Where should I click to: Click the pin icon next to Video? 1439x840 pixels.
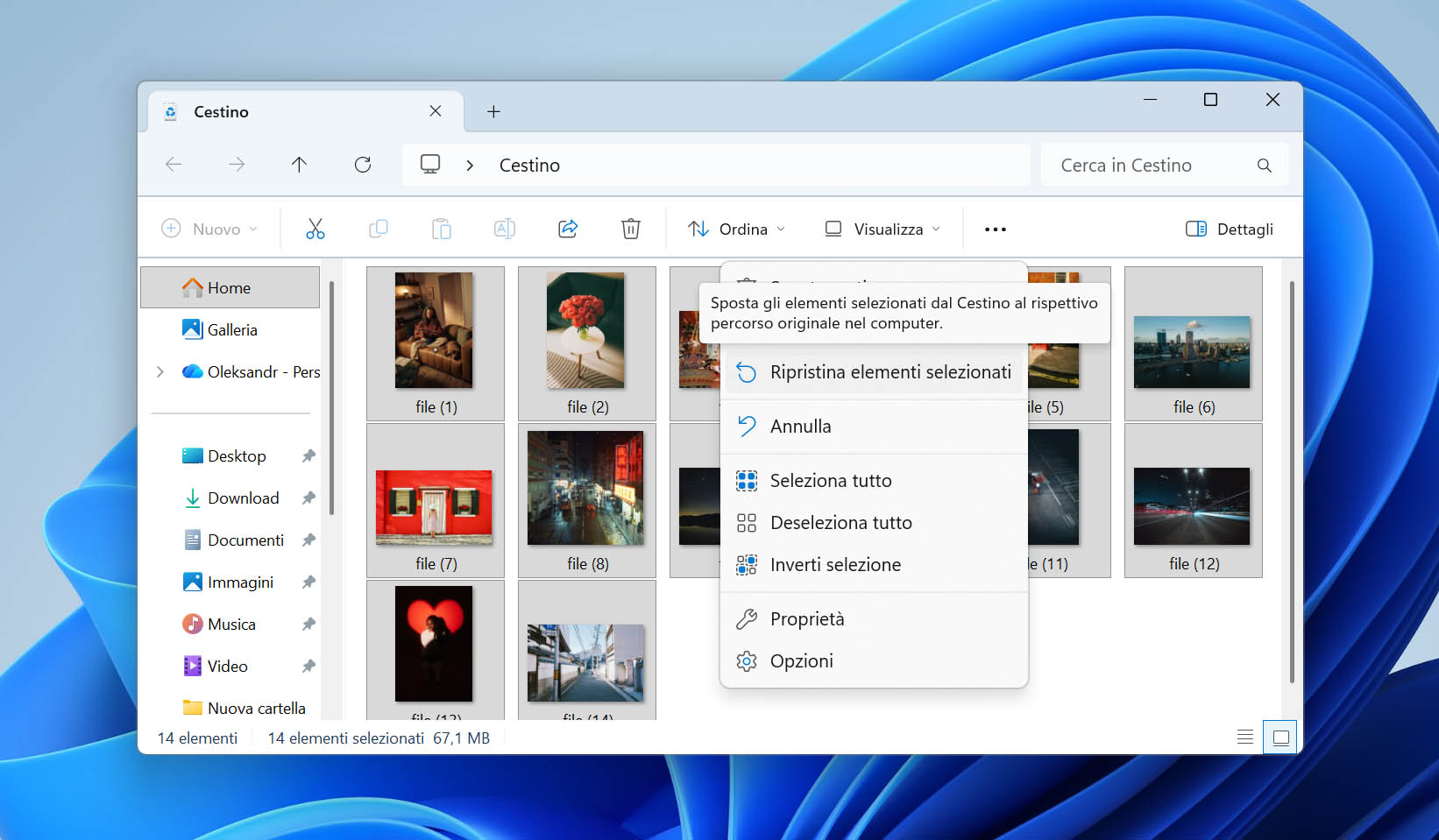308,666
